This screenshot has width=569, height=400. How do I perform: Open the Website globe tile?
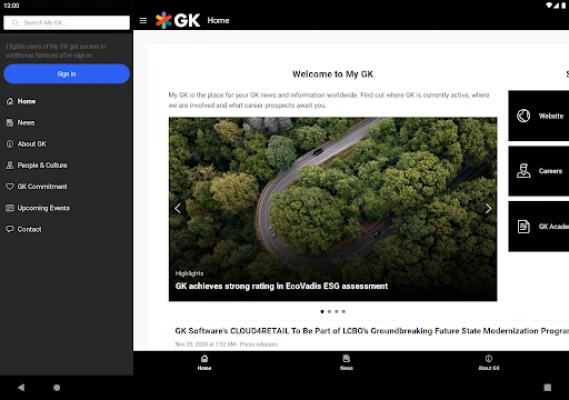(x=539, y=116)
